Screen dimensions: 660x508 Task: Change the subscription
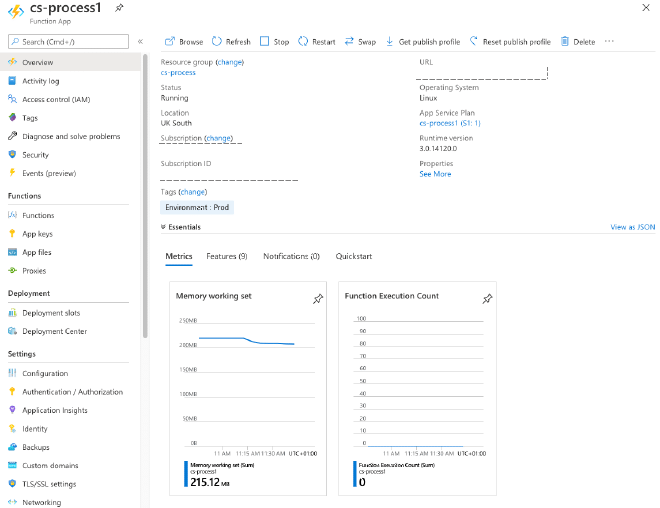coord(218,138)
